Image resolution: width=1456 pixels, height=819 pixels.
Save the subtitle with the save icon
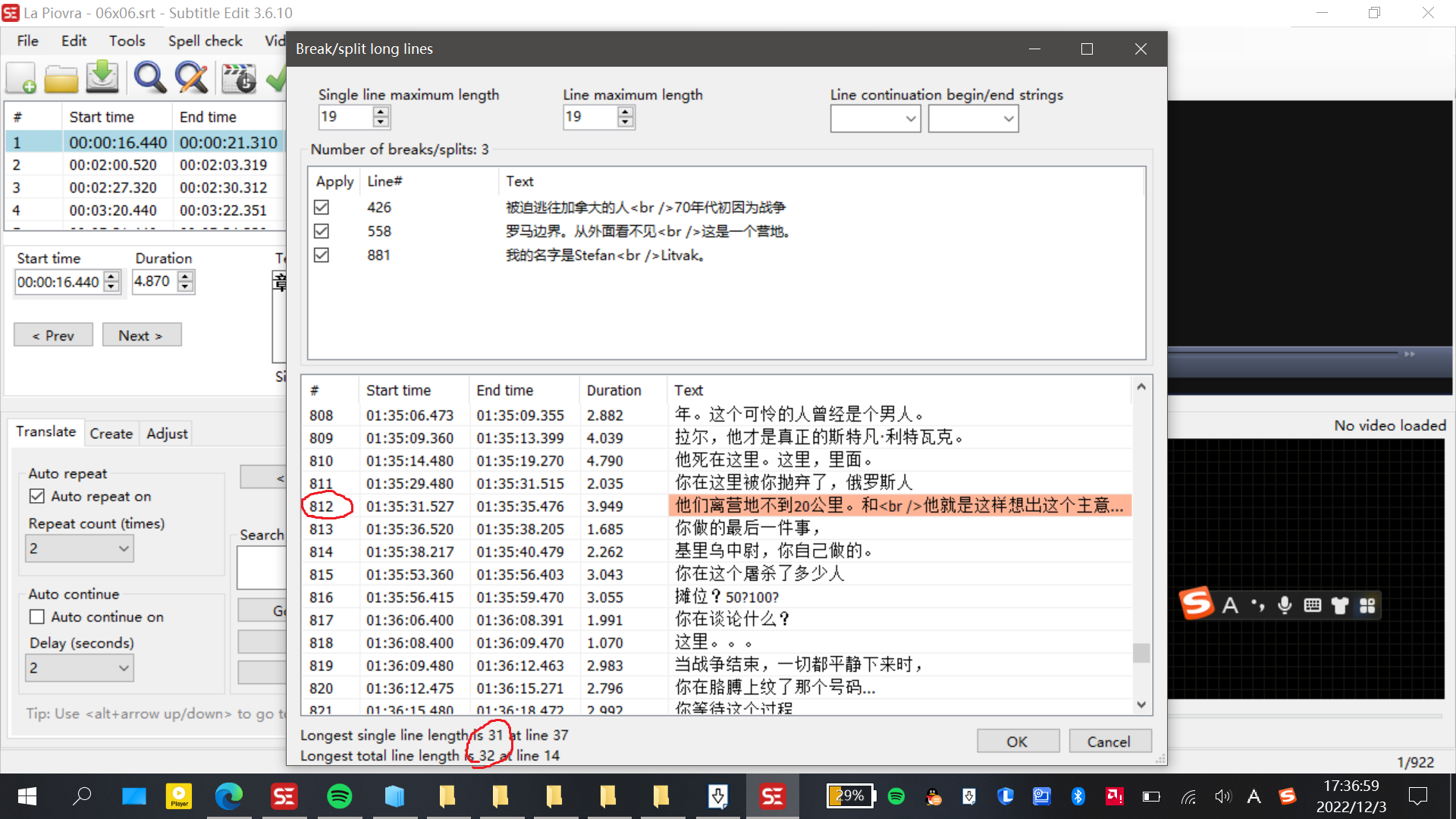102,77
